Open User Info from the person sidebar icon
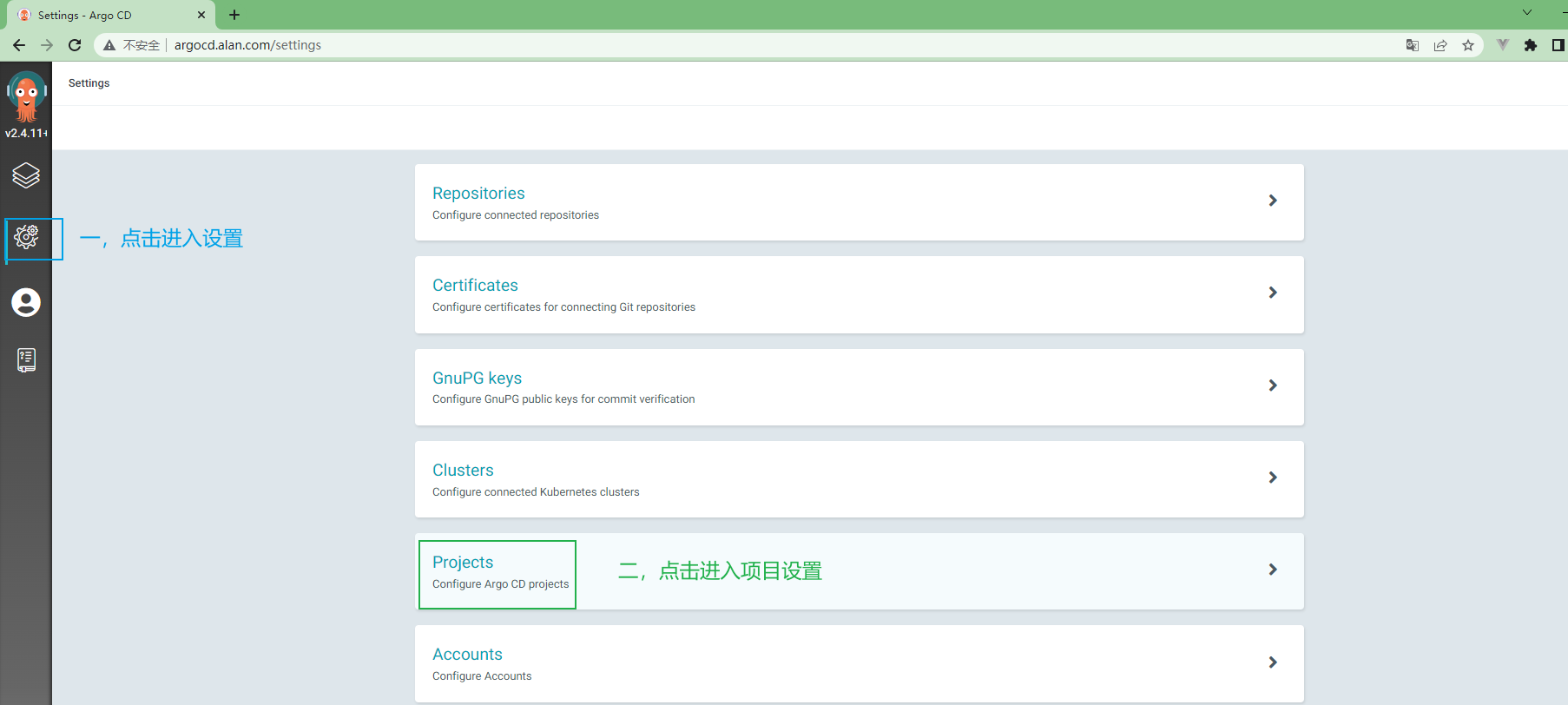 tap(26, 302)
